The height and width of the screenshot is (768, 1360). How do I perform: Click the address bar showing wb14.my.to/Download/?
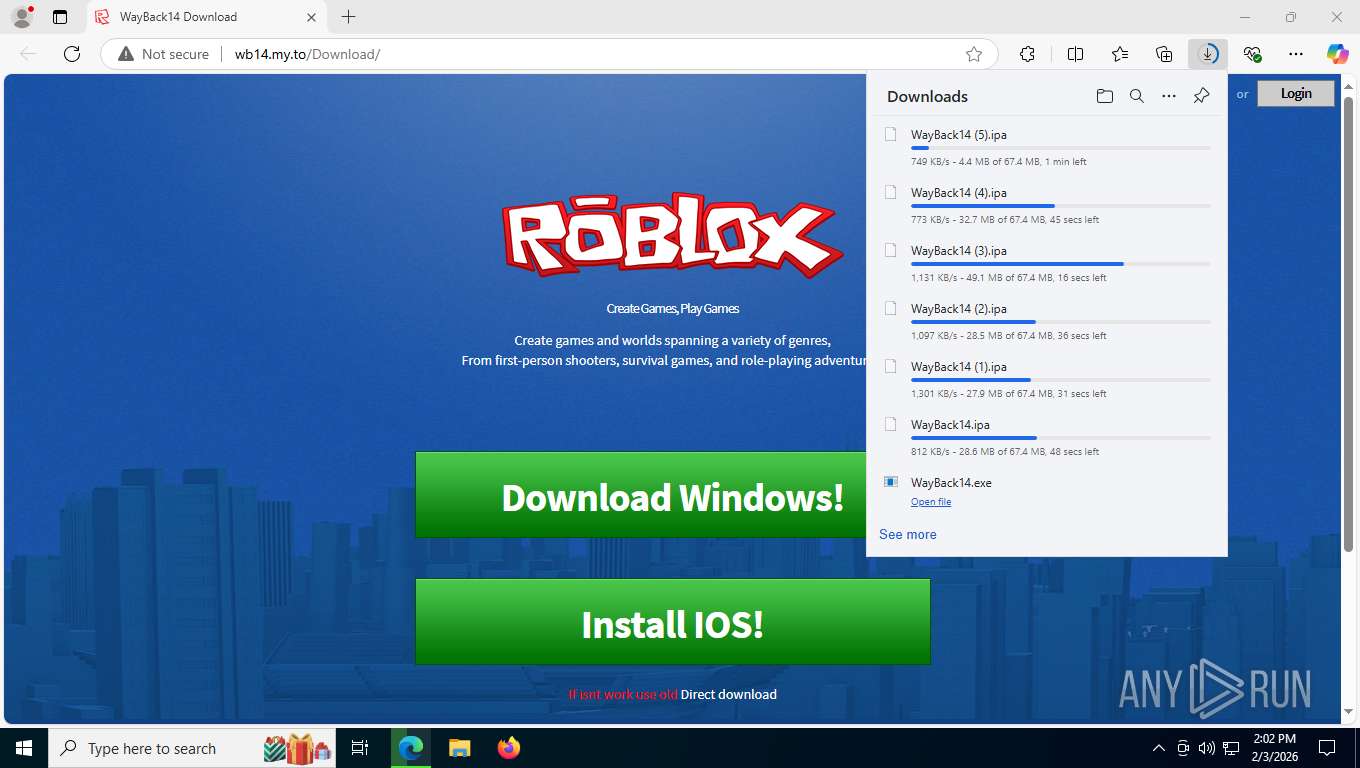click(x=550, y=54)
